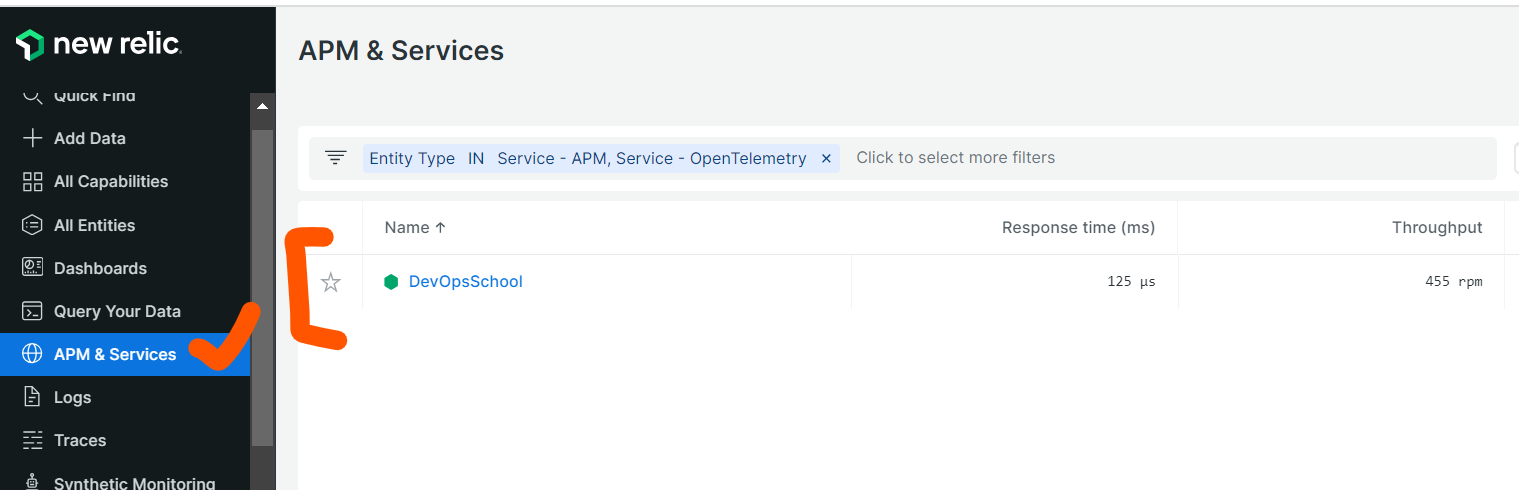
Task: Sort by Response time (ms) column
Action: [x=1078, y=228]
